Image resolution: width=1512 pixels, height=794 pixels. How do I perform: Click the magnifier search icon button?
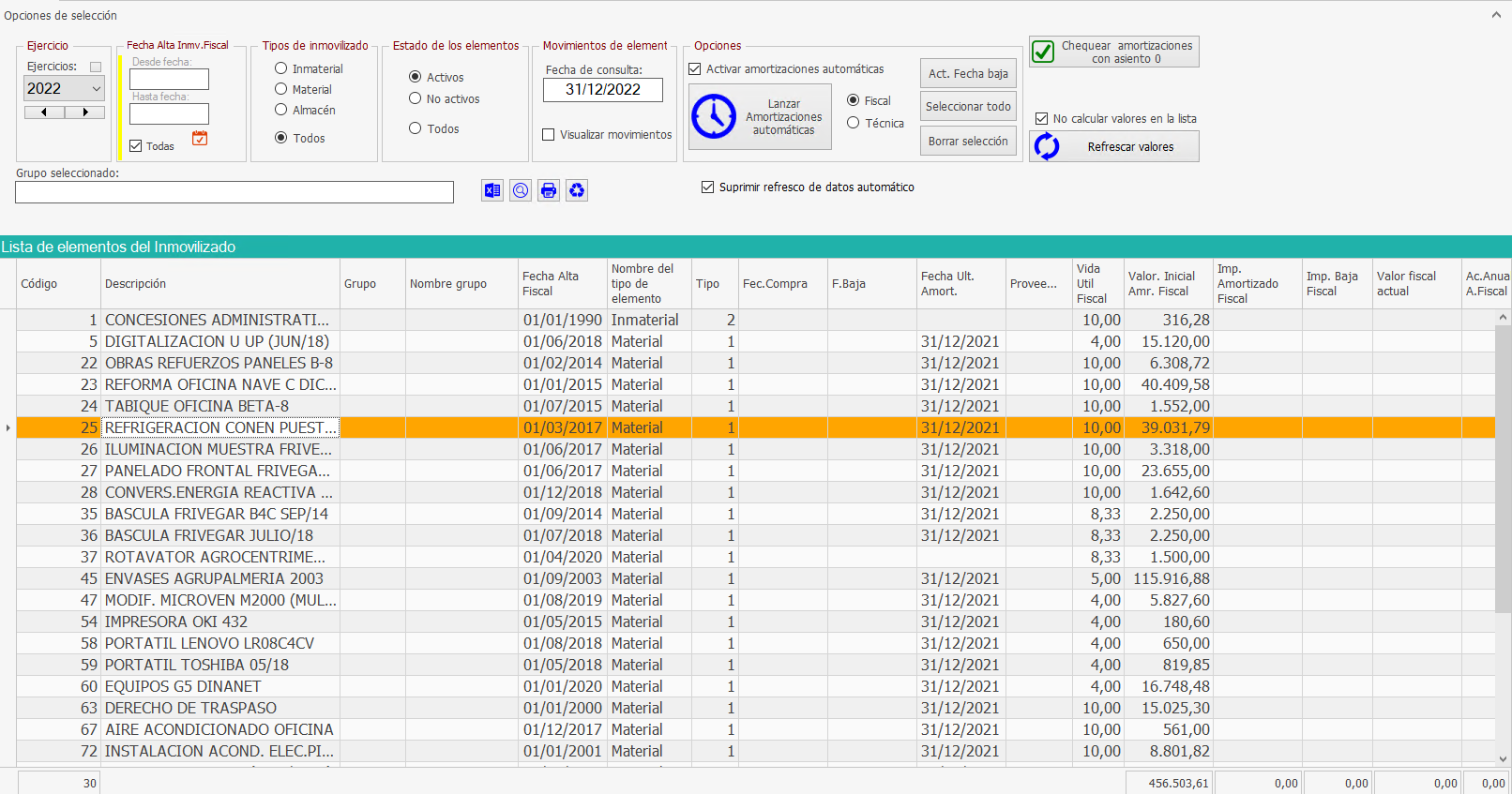[521, 190]
